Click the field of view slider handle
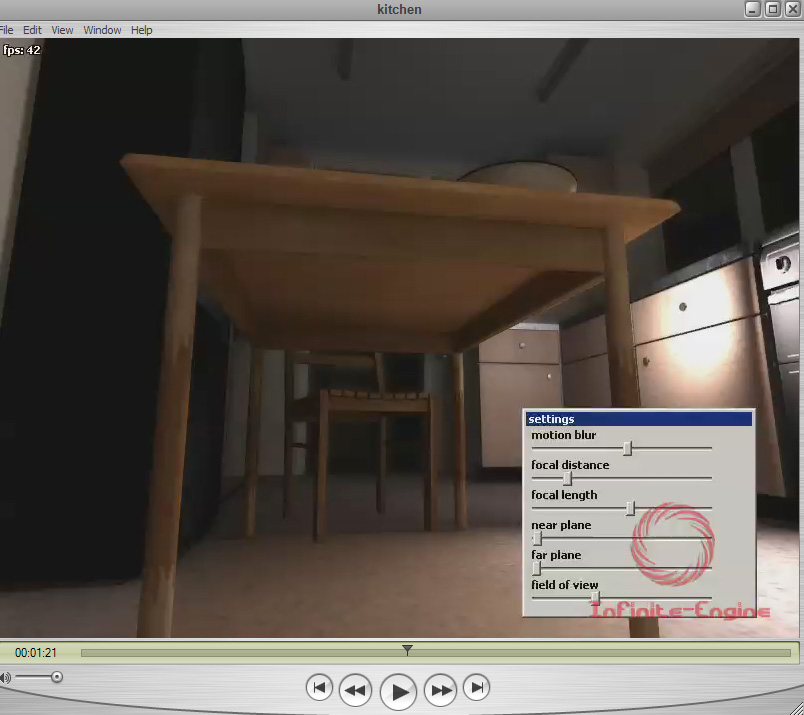The width and height of the screenshot is (804, 715). (x=595, y=598)
